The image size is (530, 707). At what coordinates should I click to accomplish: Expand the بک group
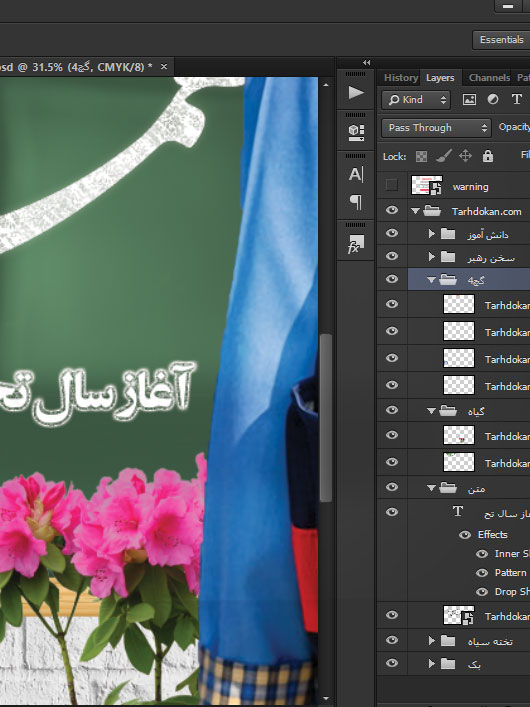[432, 663]
